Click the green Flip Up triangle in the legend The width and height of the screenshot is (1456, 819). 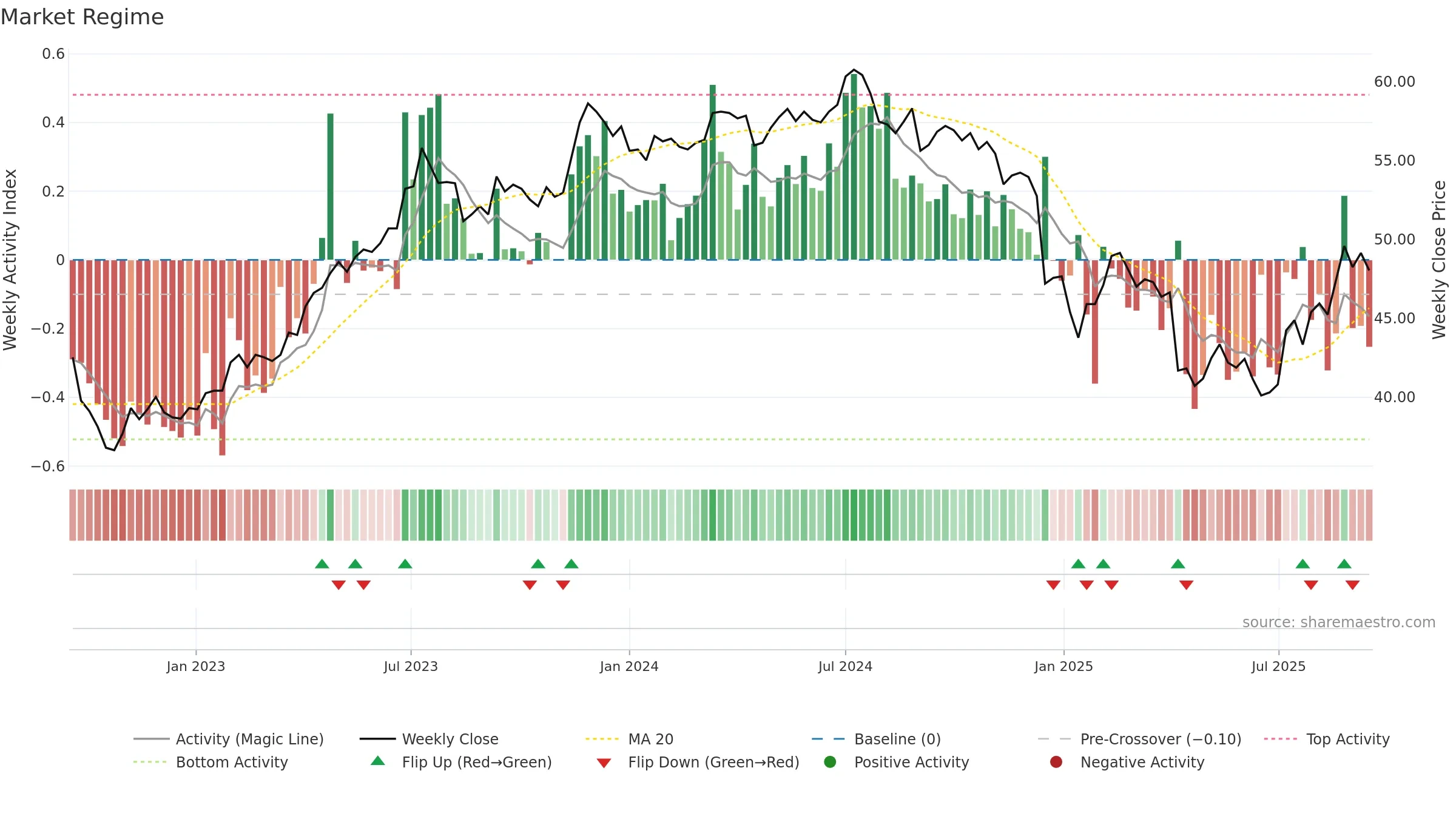point(378,761)
